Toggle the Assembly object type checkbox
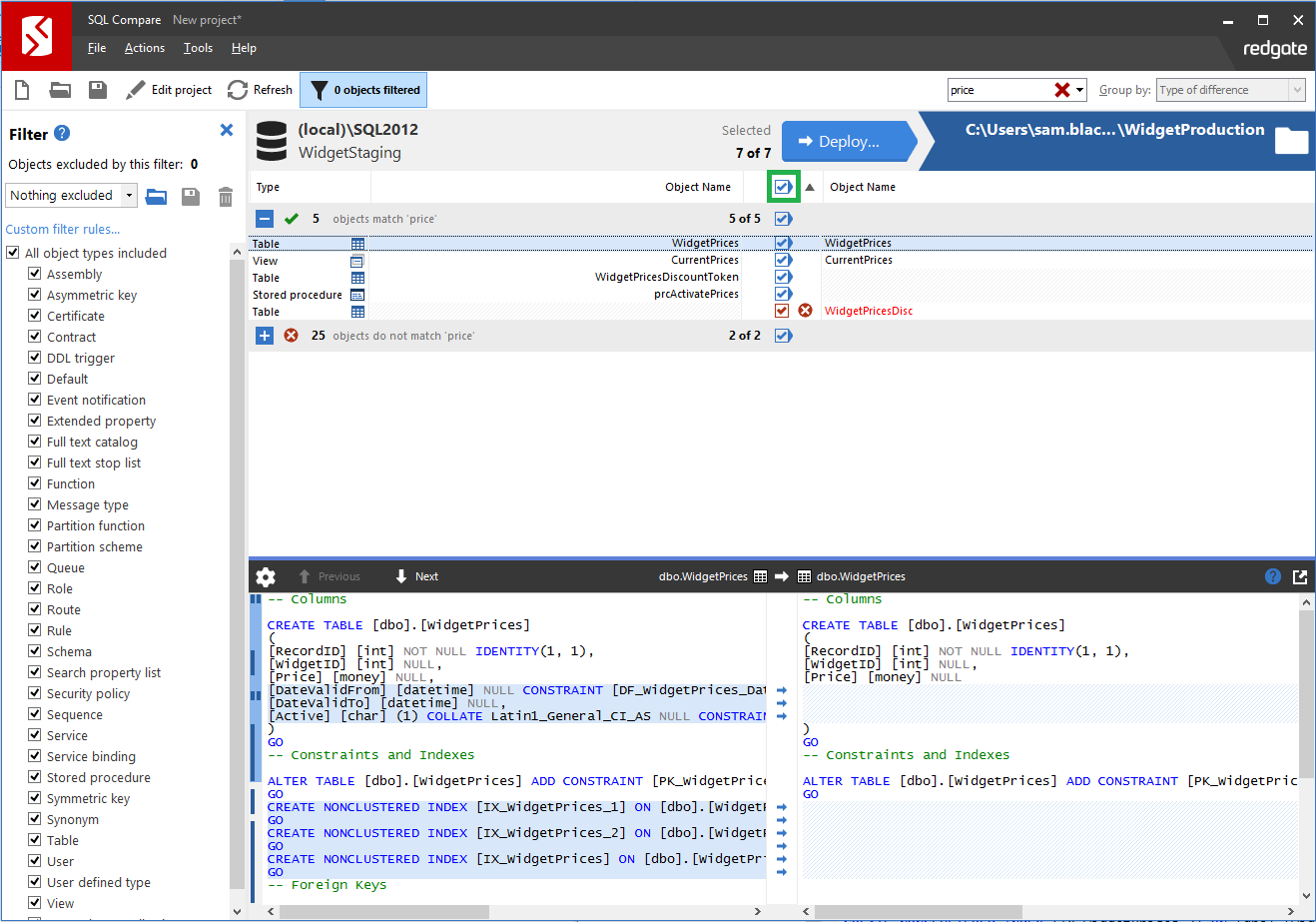 click(35, 274)
